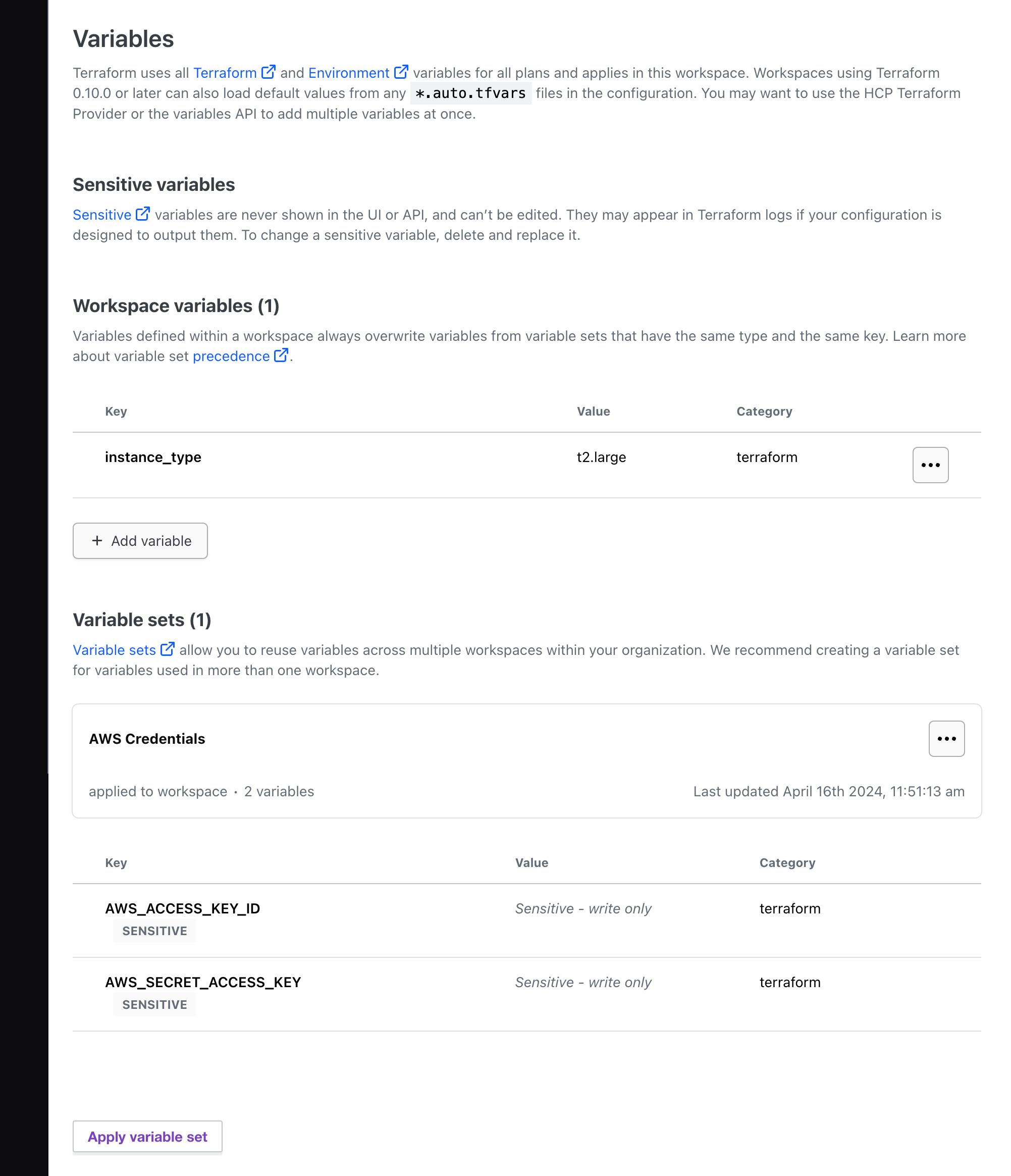The image size is (1011, 1176).
Task: Select the AWS Credentials set title
Action: pos(146,738)
